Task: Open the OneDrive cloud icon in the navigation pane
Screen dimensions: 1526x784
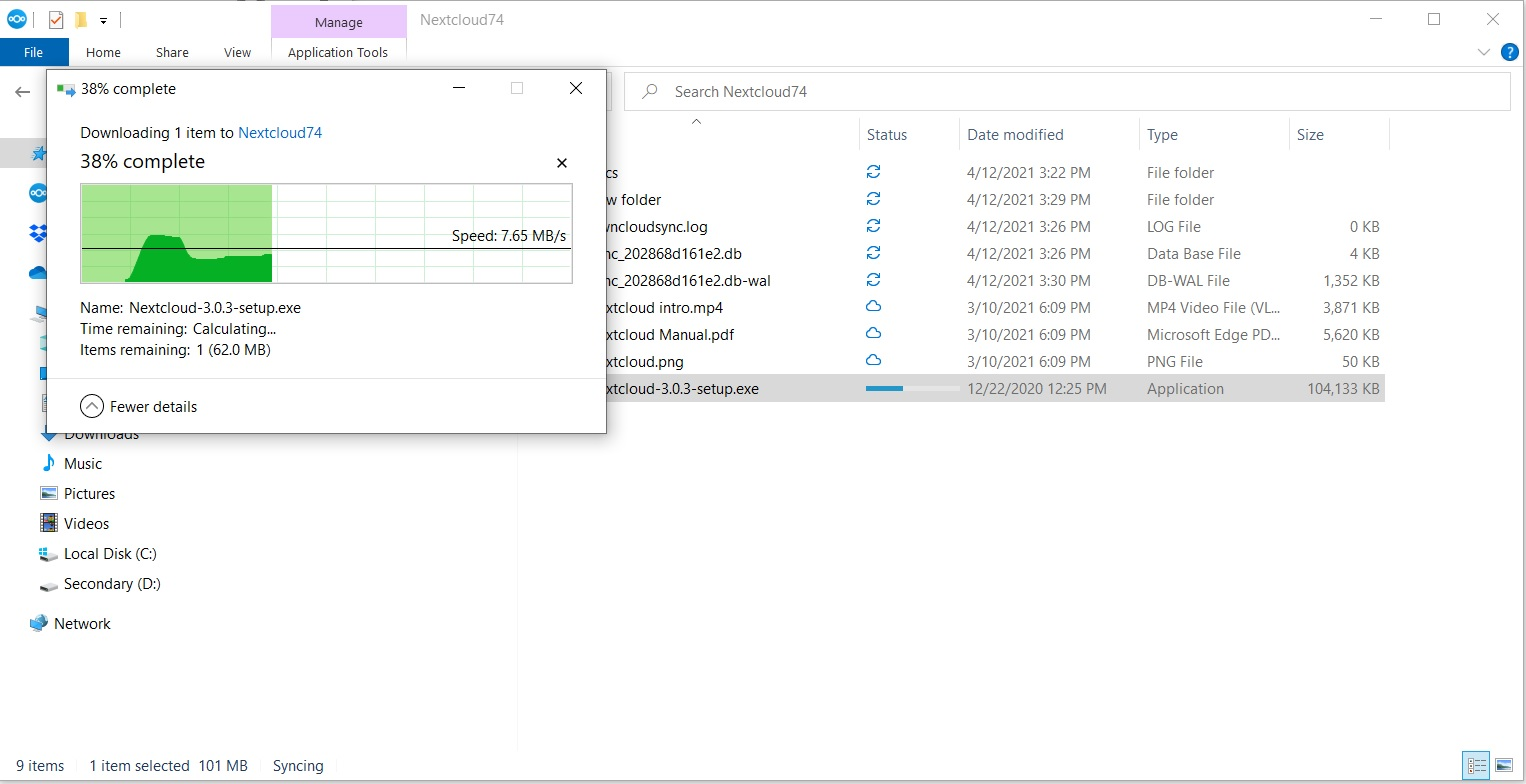Action: coord(39,273)
